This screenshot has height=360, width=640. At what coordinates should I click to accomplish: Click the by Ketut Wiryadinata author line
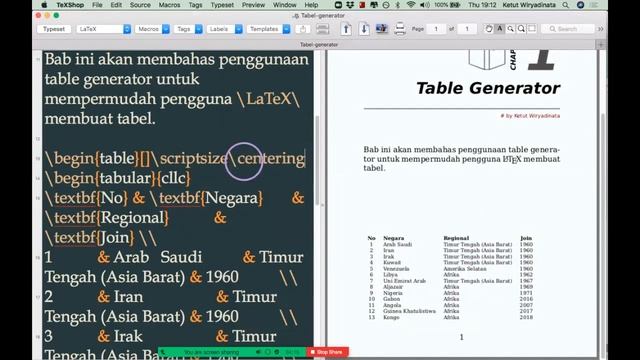point(530,116)
